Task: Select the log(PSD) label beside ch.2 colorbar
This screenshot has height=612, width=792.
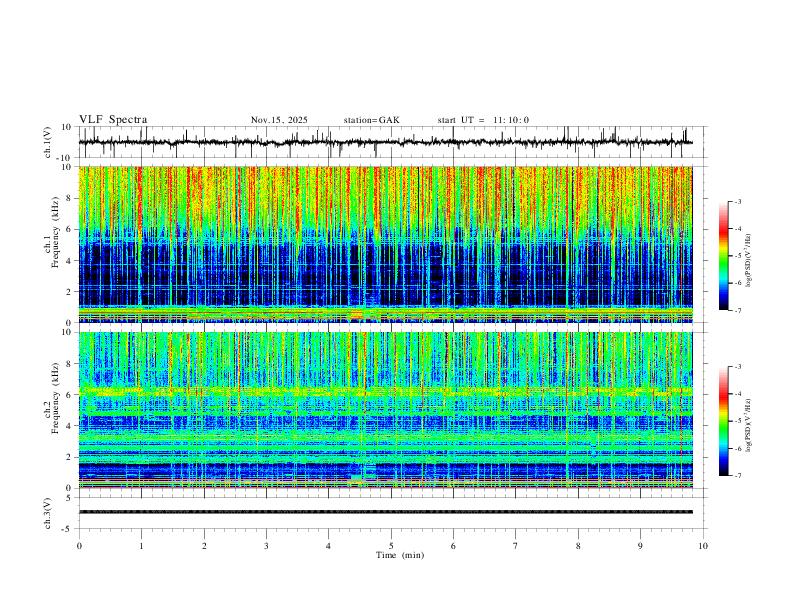Action: tap(748, 425)
